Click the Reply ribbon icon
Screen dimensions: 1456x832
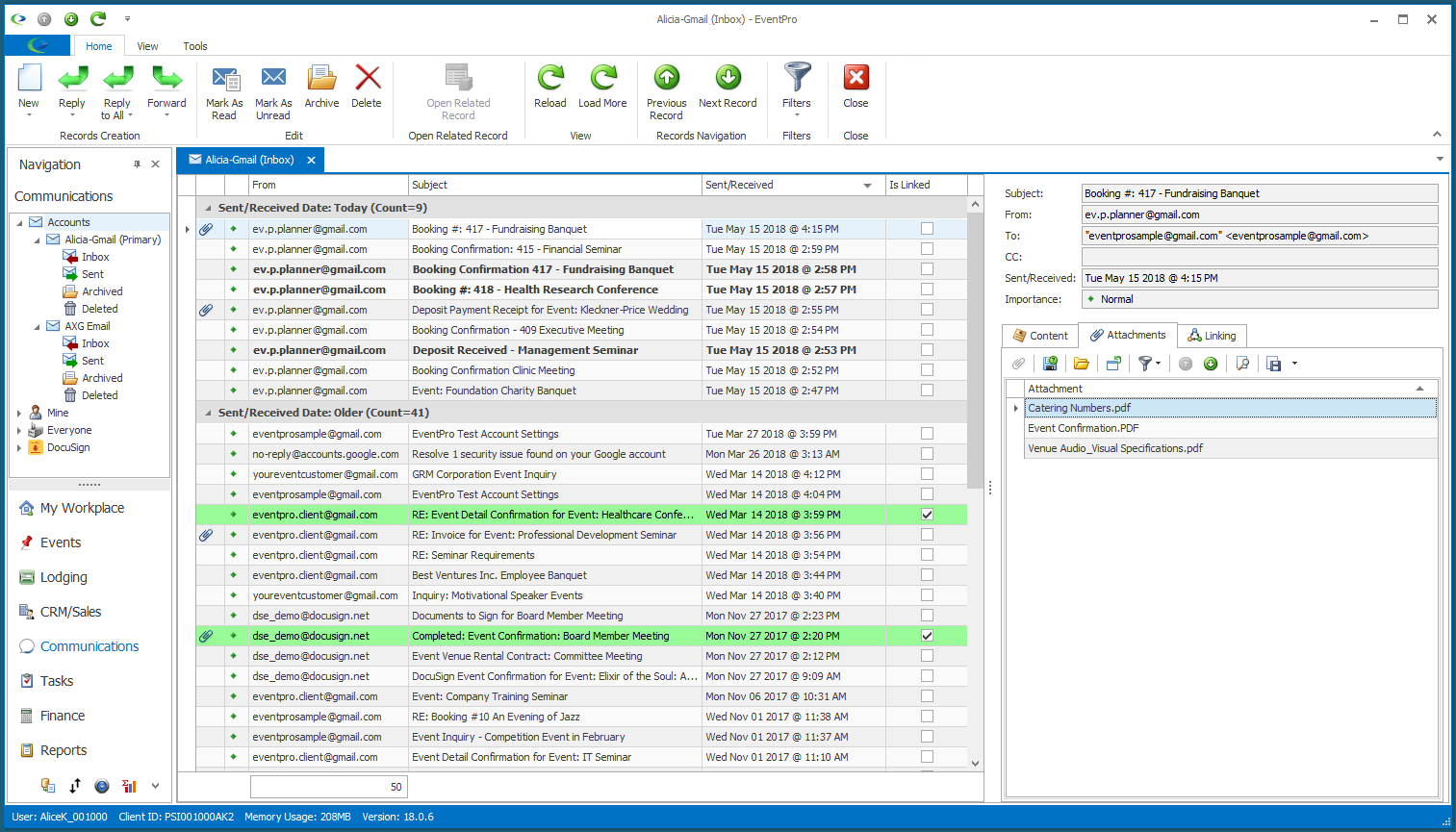tap(72, 78)
